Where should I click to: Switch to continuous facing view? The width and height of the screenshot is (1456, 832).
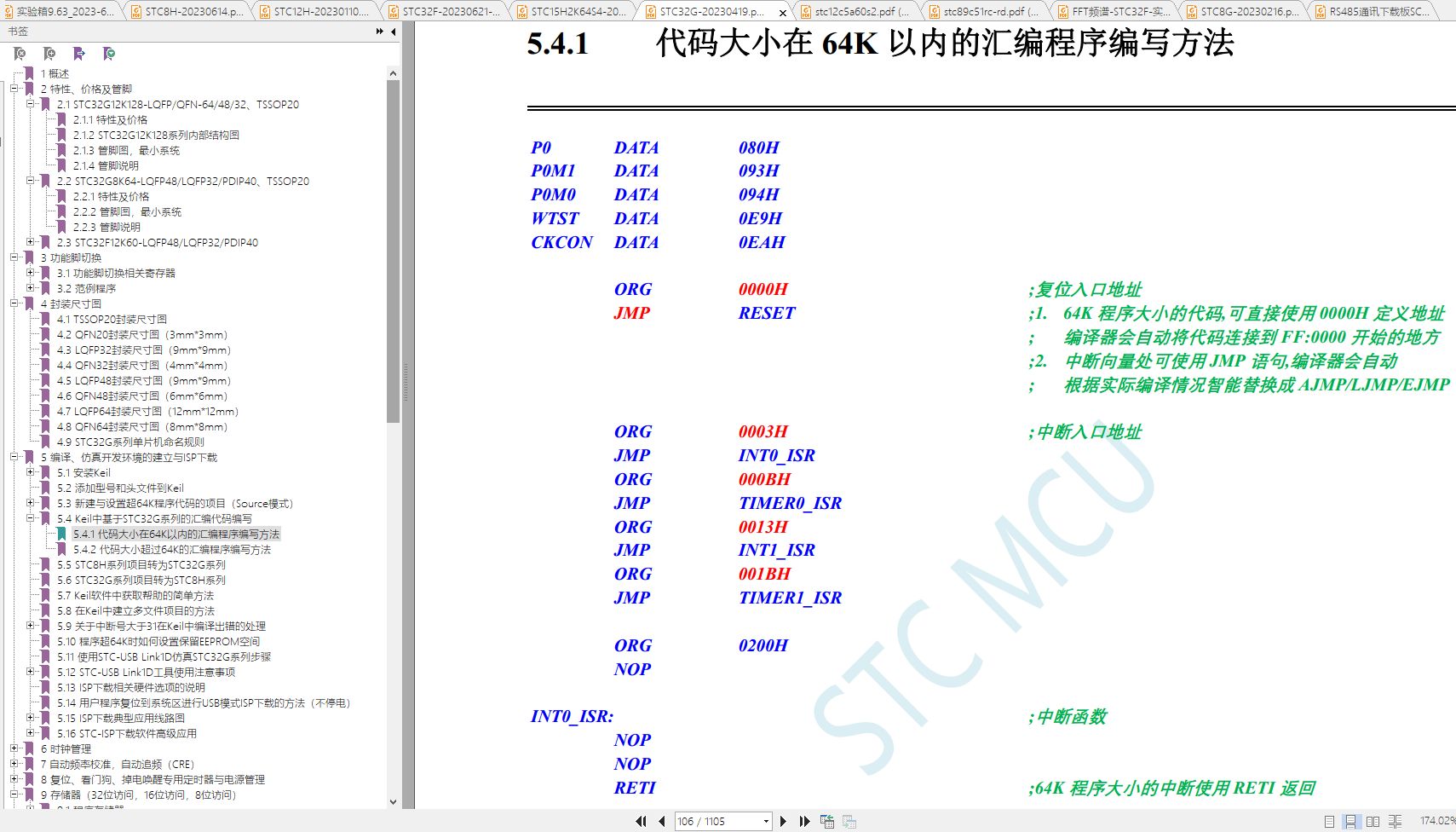point(1395,821)
